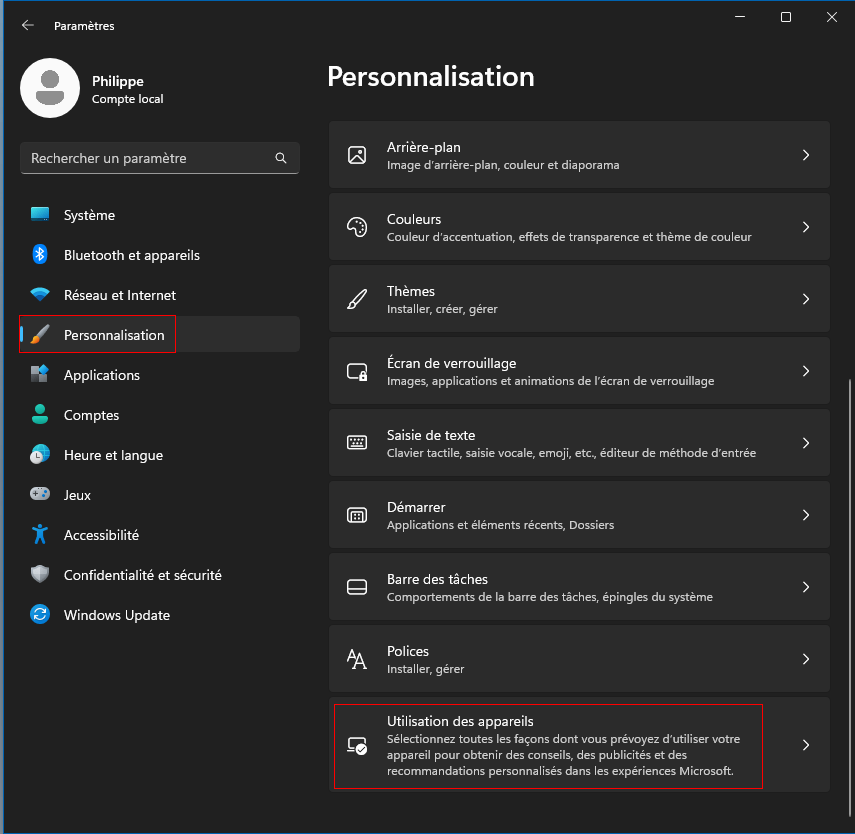Screen dimensions: 855x834
Task: Open Utilisation des appareils chevron
Action: (806, 745)
